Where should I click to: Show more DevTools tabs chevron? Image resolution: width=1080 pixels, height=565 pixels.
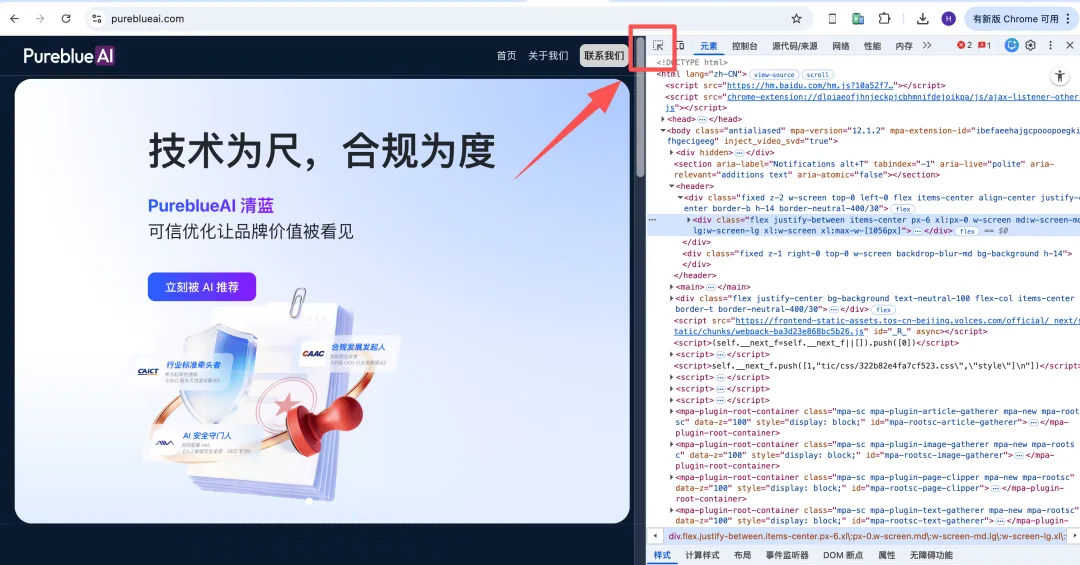[926, 45]
